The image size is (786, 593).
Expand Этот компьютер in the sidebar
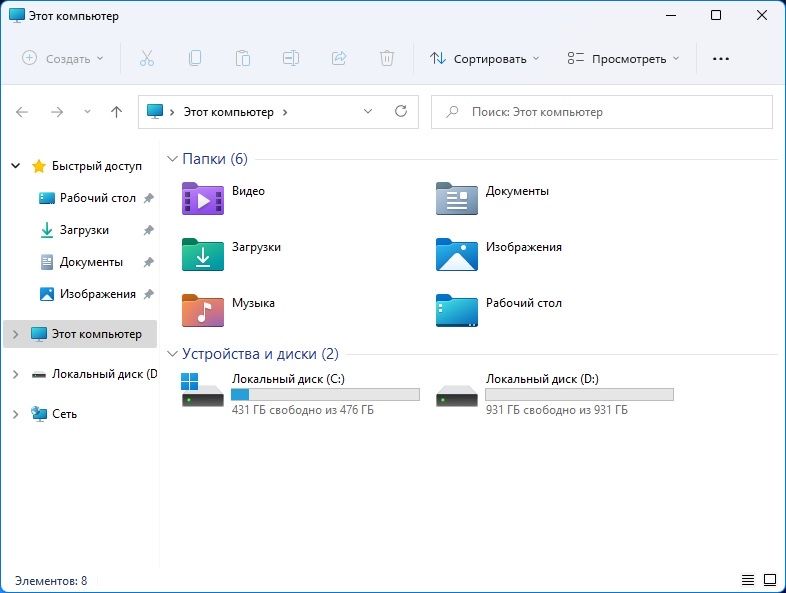pos(16,334)
